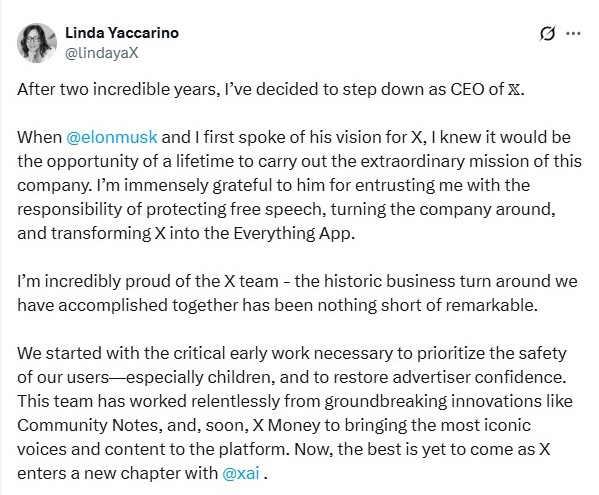Open the @lindayaX handle link
The width and height of the screenshot is (599, 495).
[102, 53]
